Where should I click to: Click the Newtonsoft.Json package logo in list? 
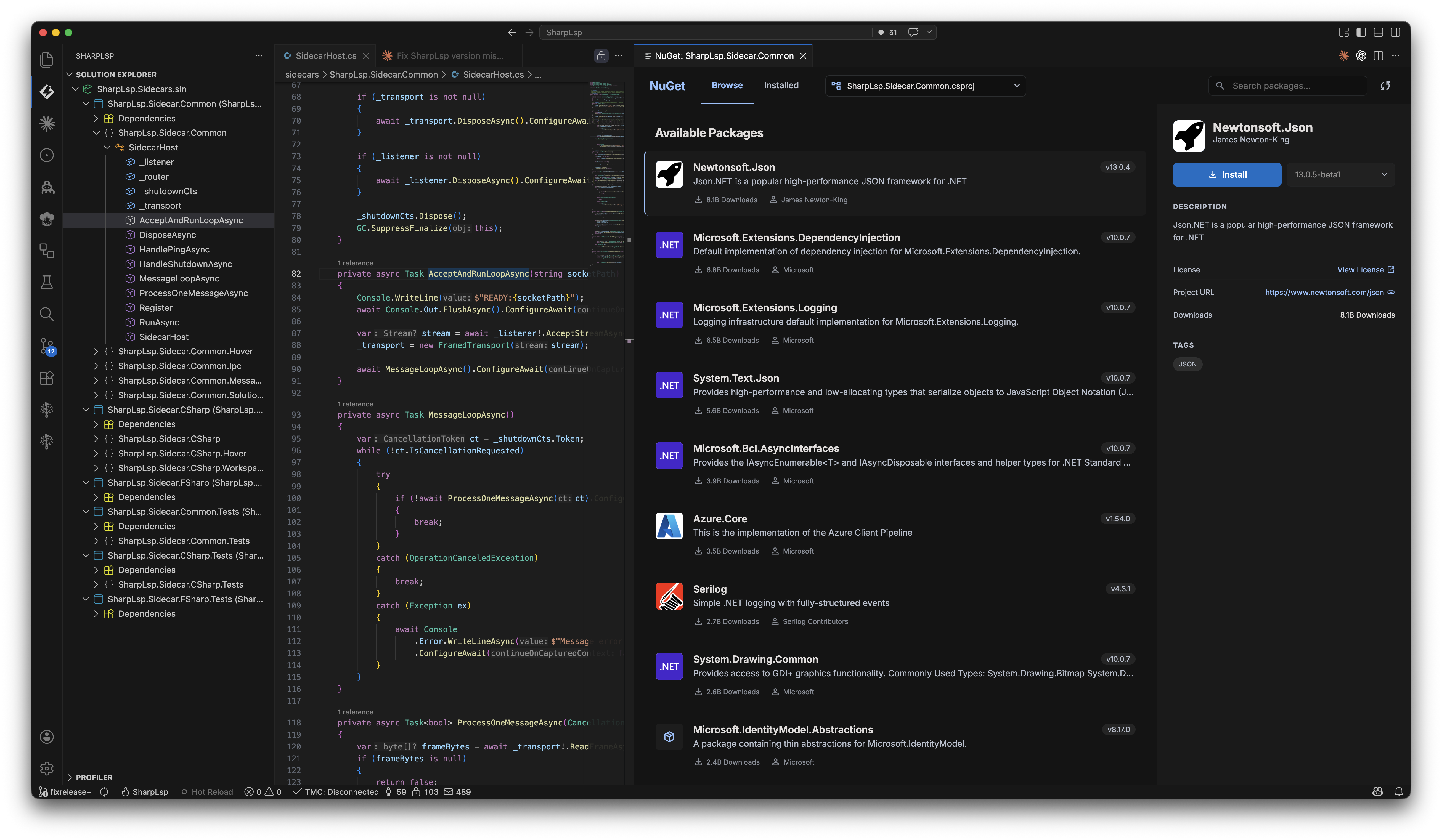coord(669,174)
